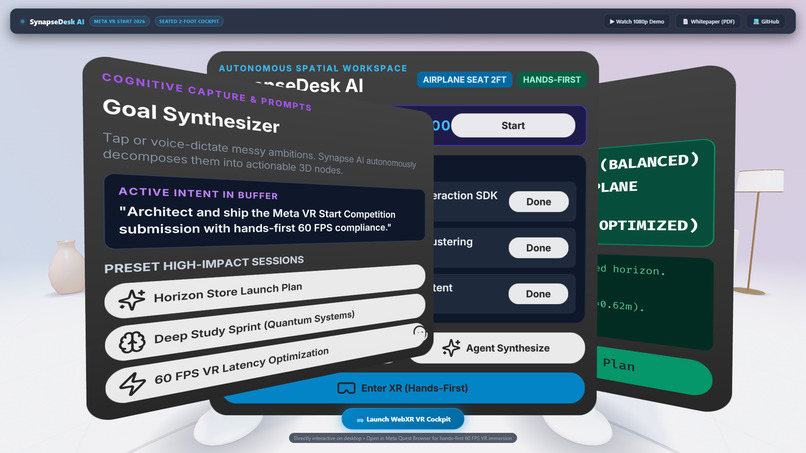Click Enter XR (Hands-First) button

404,388
